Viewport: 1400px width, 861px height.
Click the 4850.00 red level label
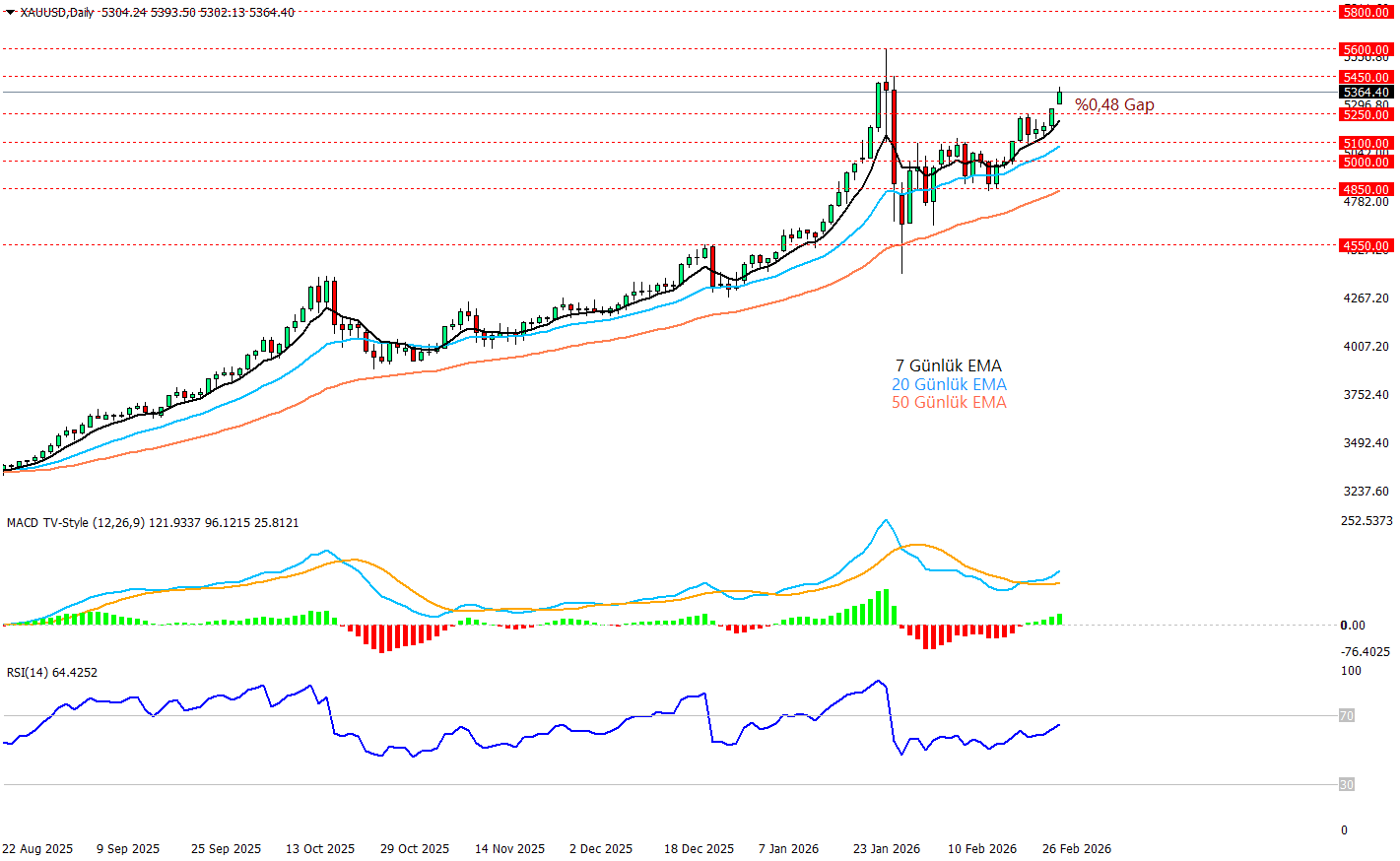pos(1366,189)
